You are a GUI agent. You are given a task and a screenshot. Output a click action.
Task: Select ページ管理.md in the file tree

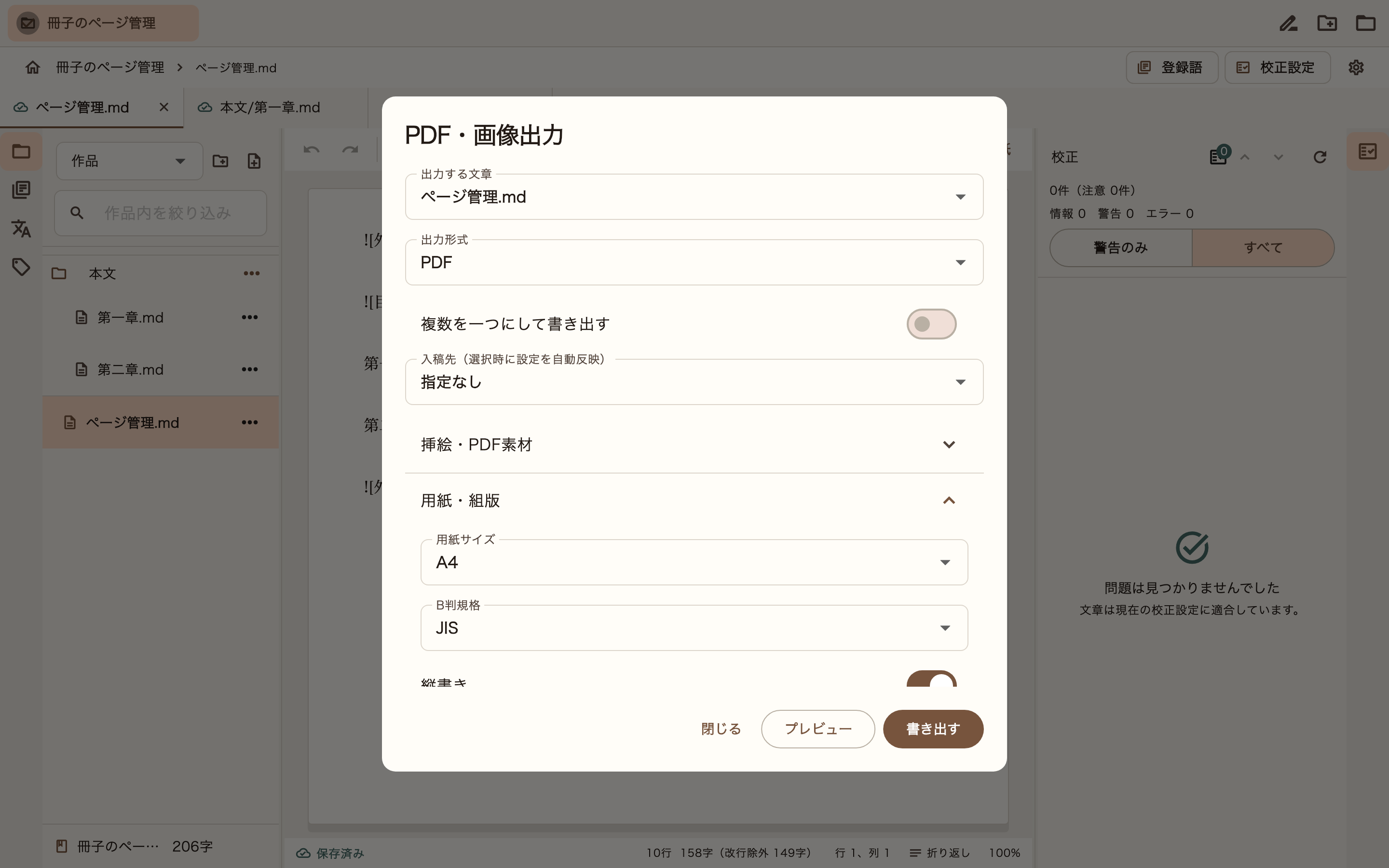tap(161, 422)
